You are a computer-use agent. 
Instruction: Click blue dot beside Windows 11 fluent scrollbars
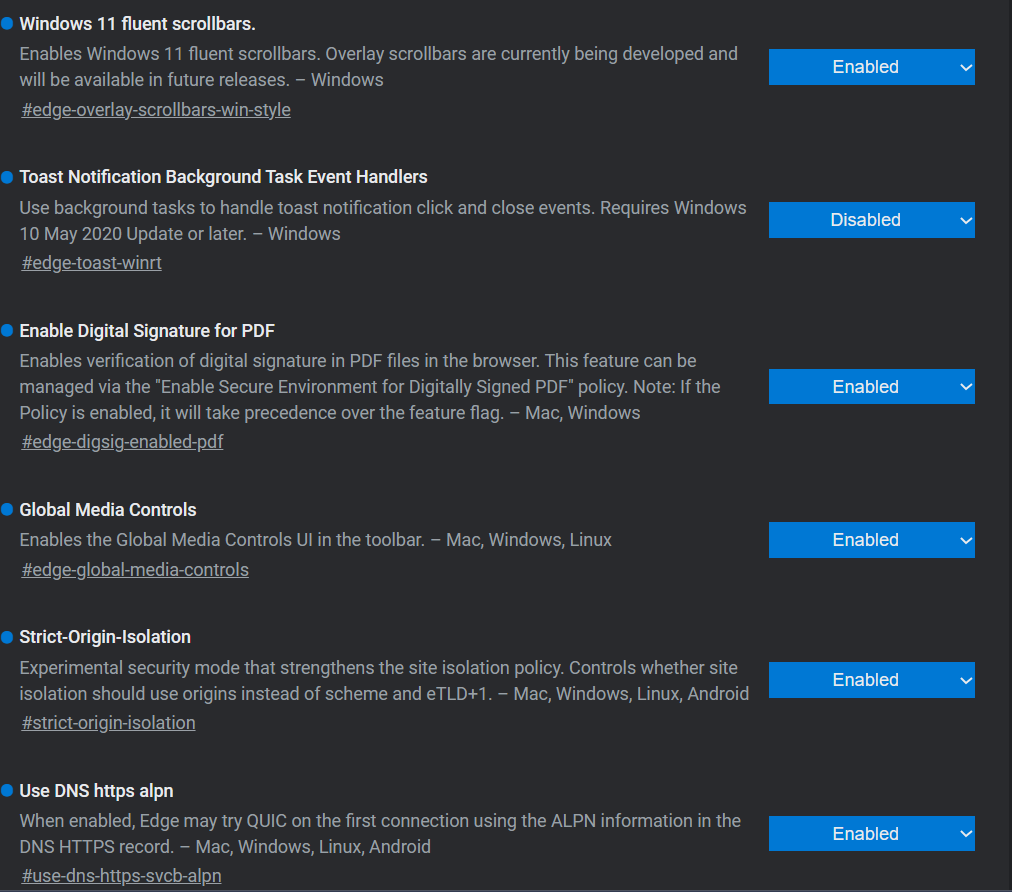7,24
